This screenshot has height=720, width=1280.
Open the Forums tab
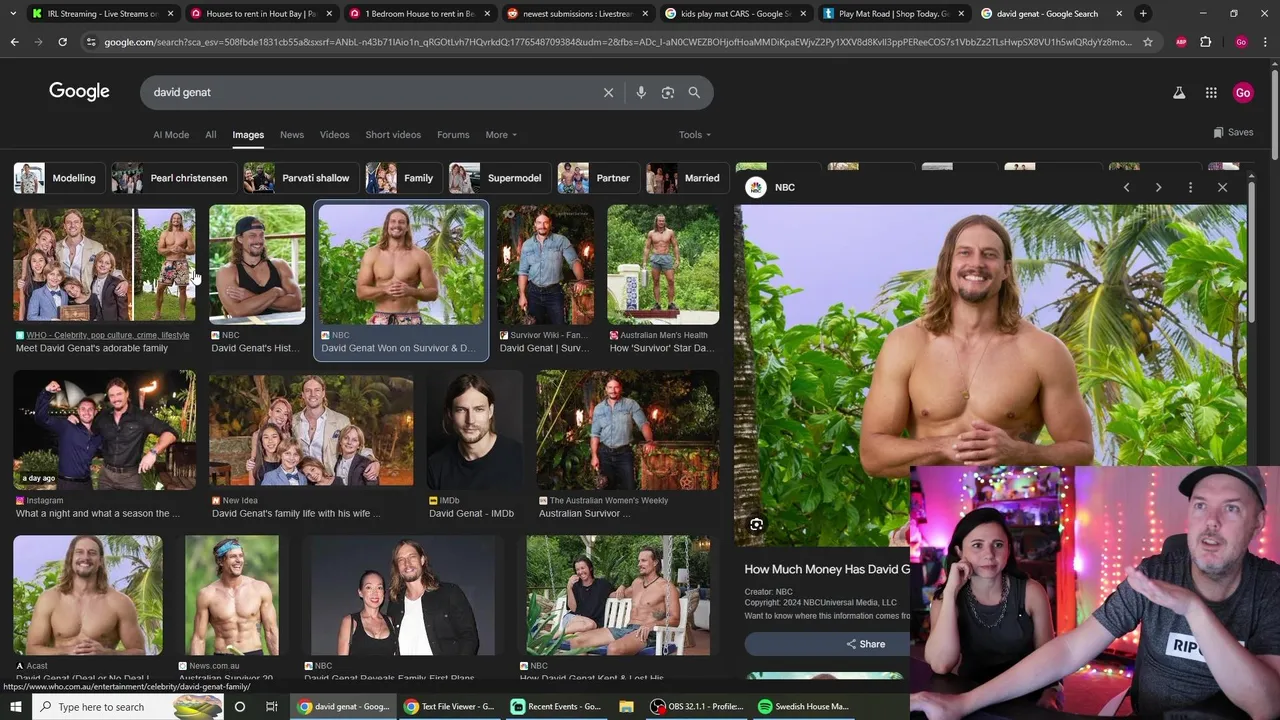click(x=453, y=135)
